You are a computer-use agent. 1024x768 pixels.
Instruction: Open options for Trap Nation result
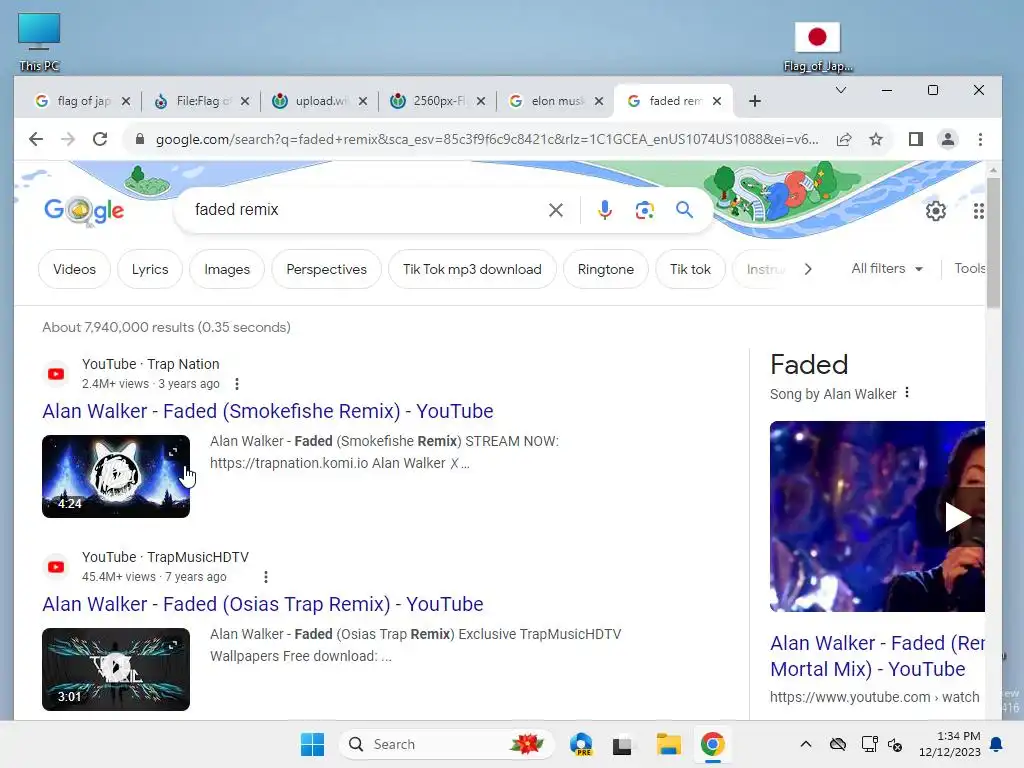[237, 384]
